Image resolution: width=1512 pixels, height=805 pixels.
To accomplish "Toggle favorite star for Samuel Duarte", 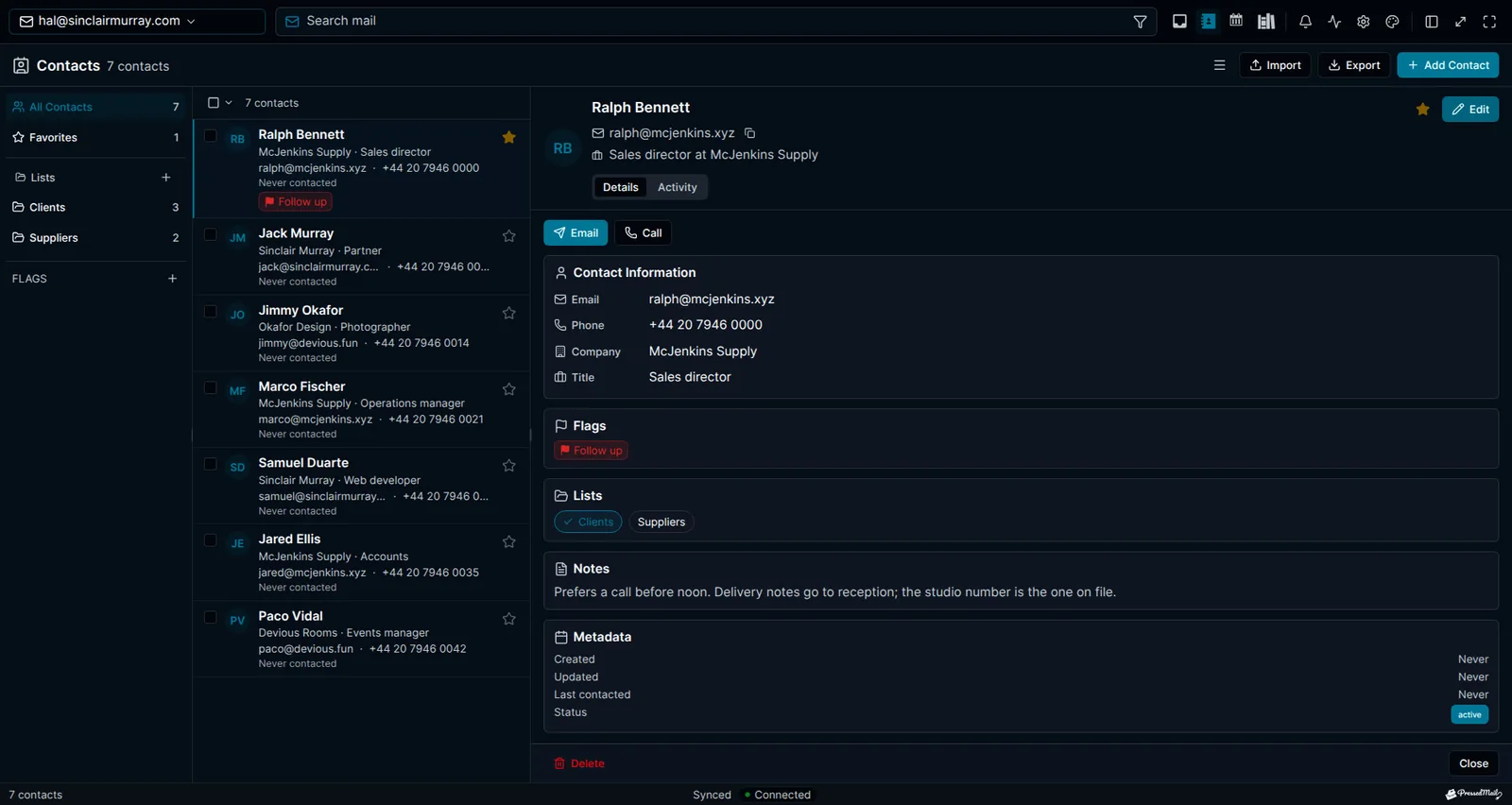I will pos(509,465).
